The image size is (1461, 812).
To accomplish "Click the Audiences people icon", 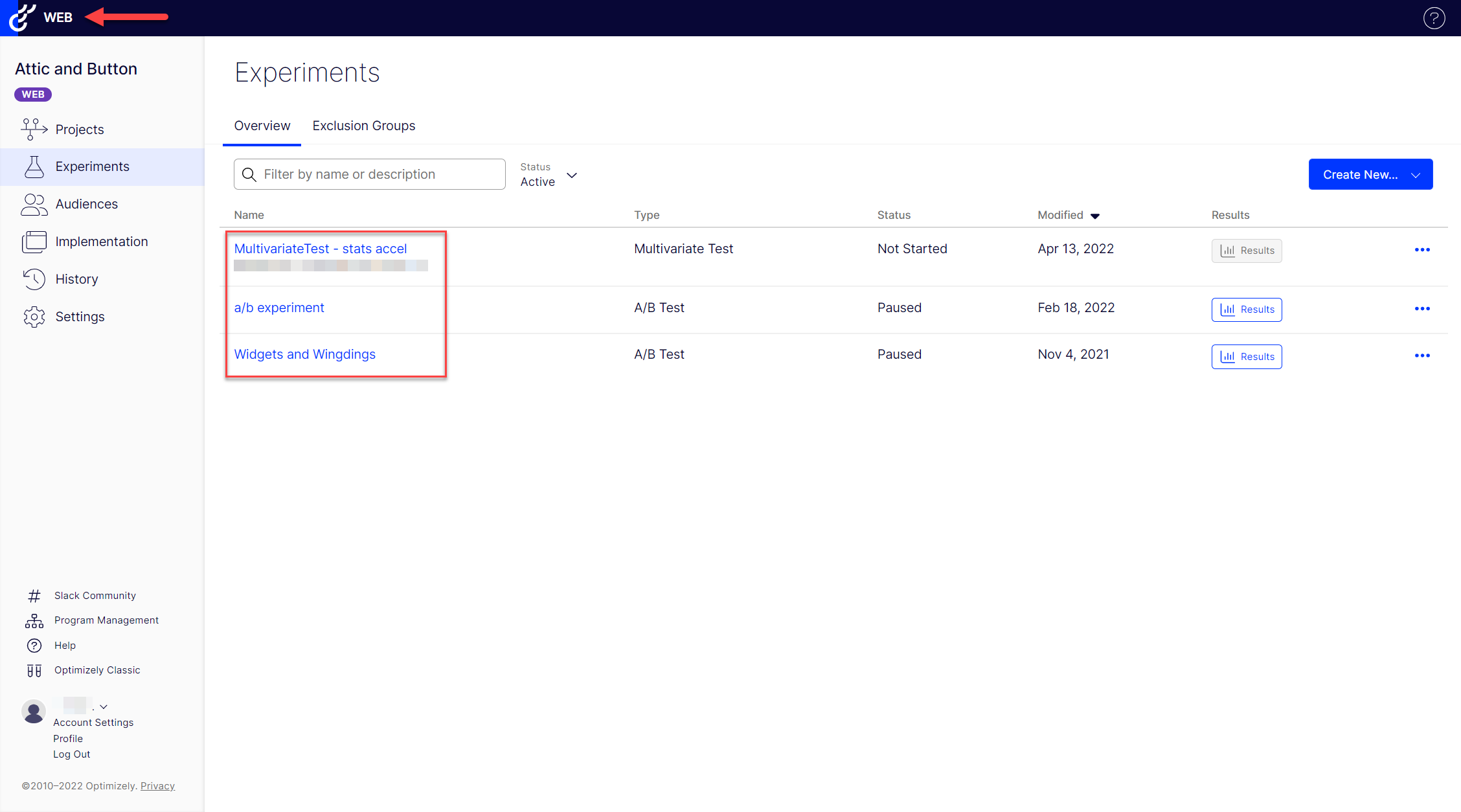I will 34,204.
